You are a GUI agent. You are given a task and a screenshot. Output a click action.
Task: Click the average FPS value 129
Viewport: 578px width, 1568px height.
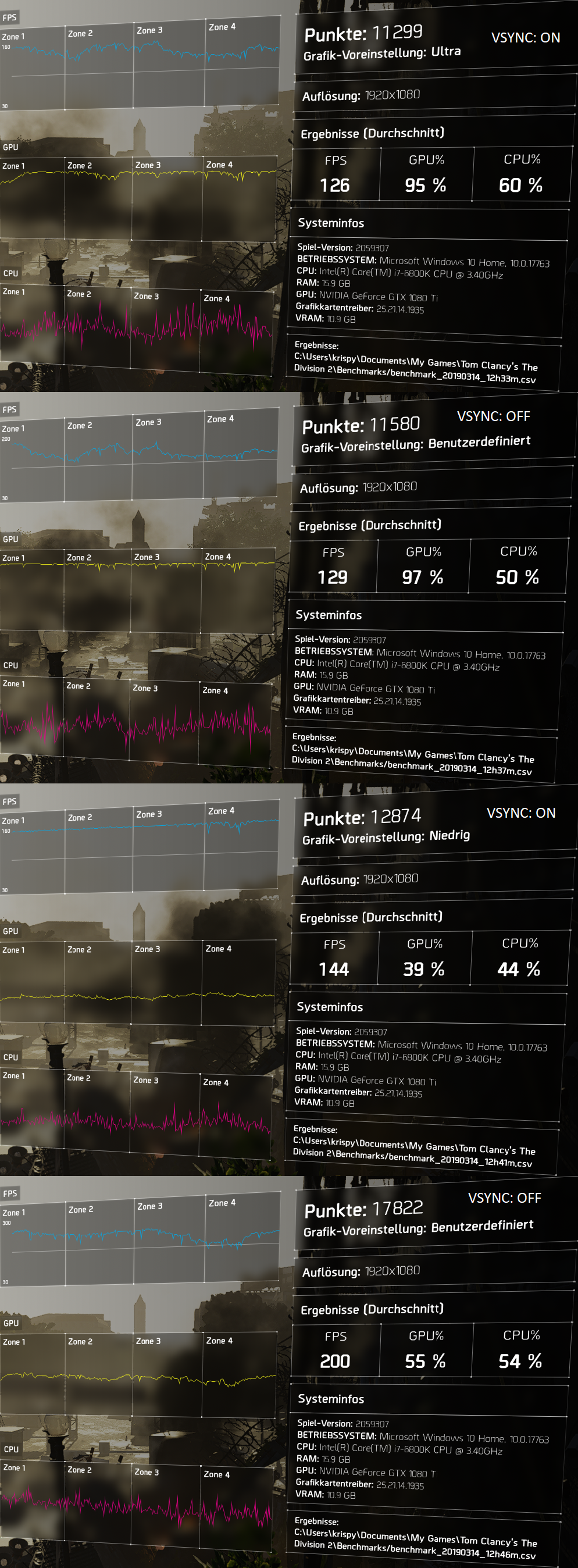(333, 578)
